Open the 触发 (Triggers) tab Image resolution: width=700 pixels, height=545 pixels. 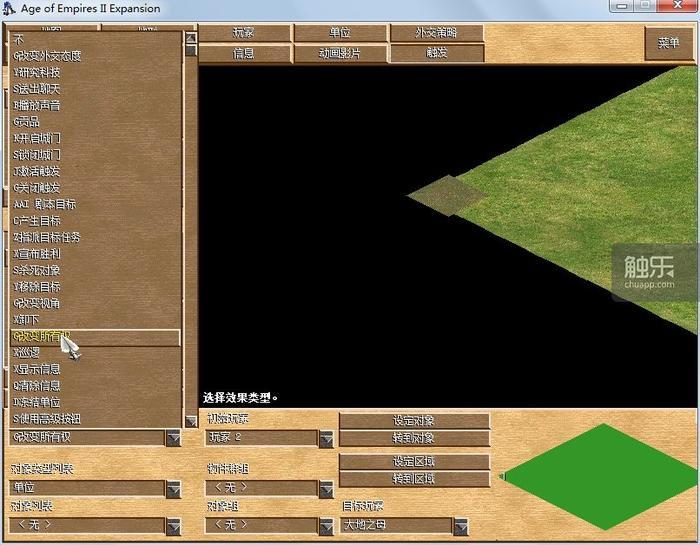tap(436, 53)
